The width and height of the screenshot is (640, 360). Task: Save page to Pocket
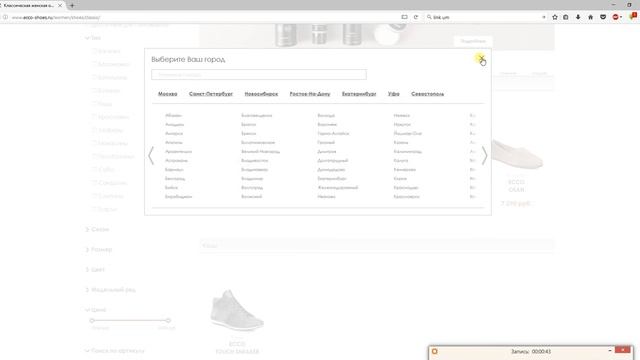603,17
